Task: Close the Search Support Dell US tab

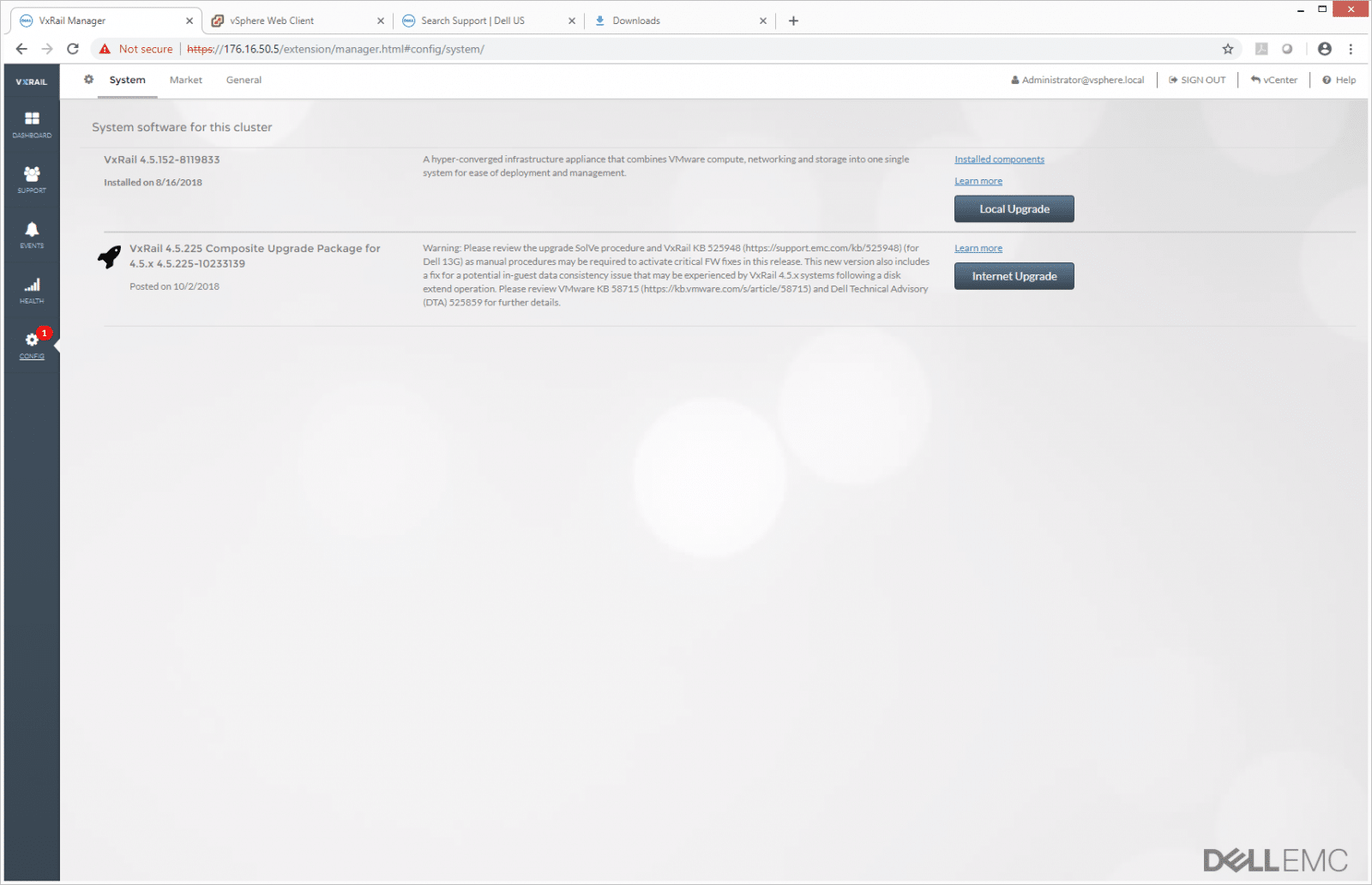Action: pos(572,21)
